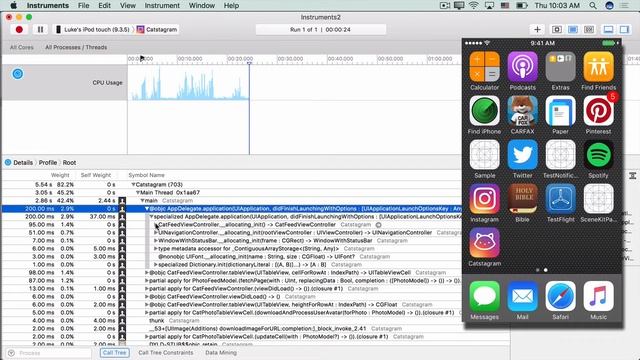The height and width of the screenshot is (360, 640).
Task: Click the focus arrow beside CatFeedViewController row
Action: [x=378, y=225]
